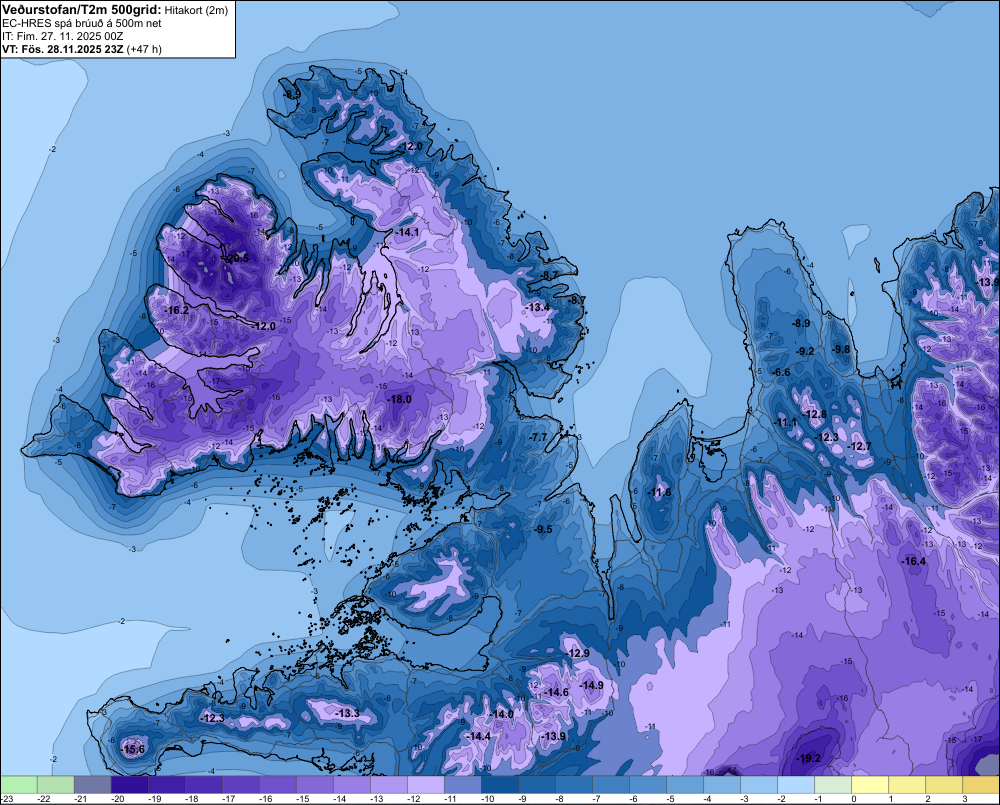The image size is (1000, 805).
Task: Click the legend swatch labeled -10
Action: coord(499,784)
